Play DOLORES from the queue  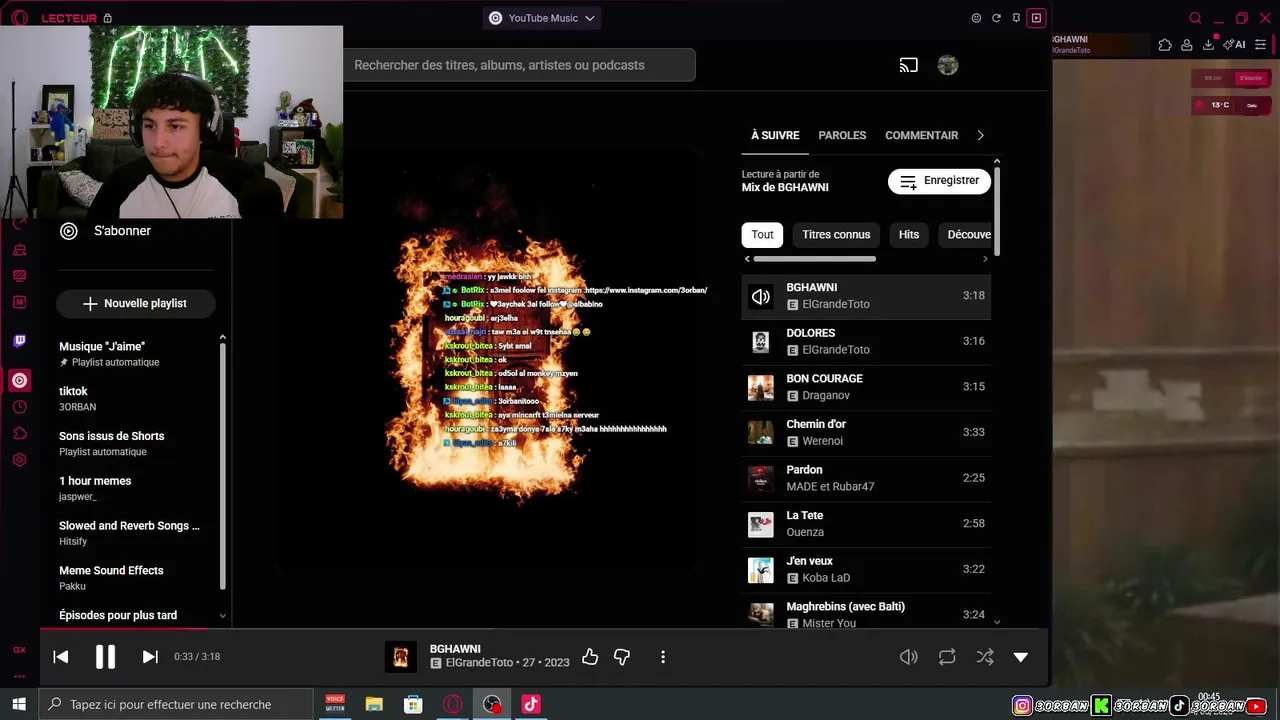coord(866,342)
